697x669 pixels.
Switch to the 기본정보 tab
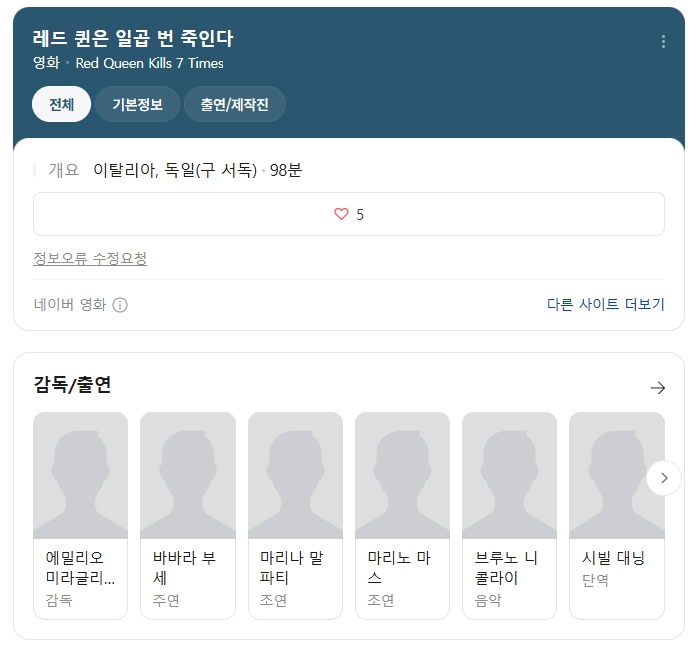pyautogui.click(x=137, y=105)
